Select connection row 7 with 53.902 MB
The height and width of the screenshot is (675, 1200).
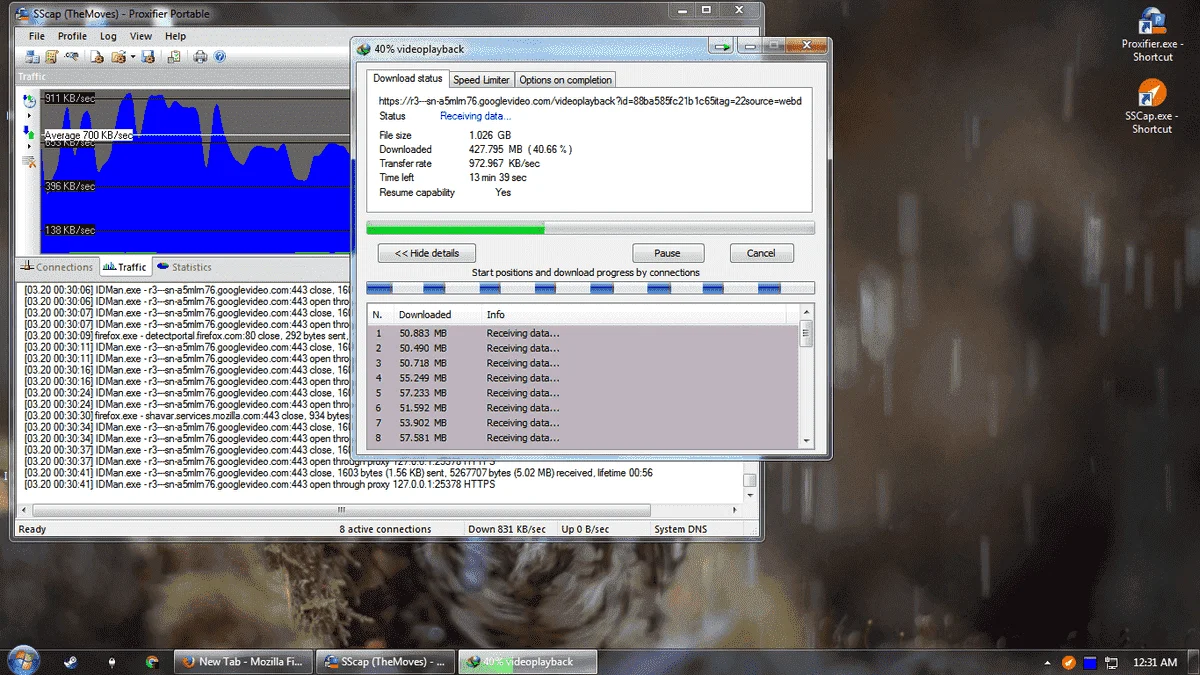583,423
